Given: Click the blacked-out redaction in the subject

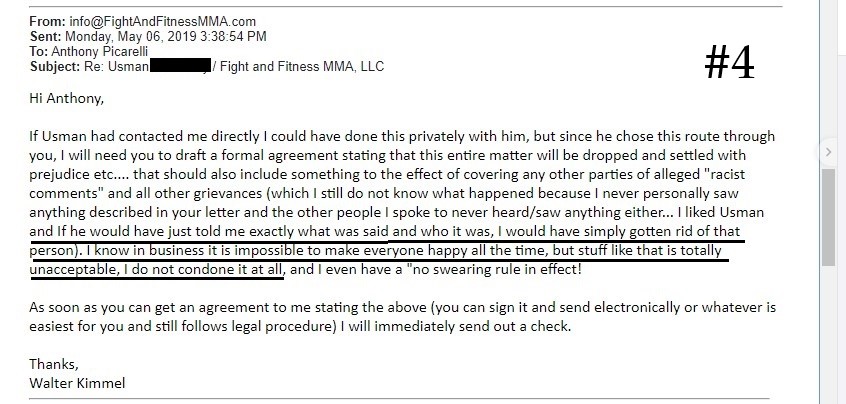Looking at the screenshot, I should point(180,67).
